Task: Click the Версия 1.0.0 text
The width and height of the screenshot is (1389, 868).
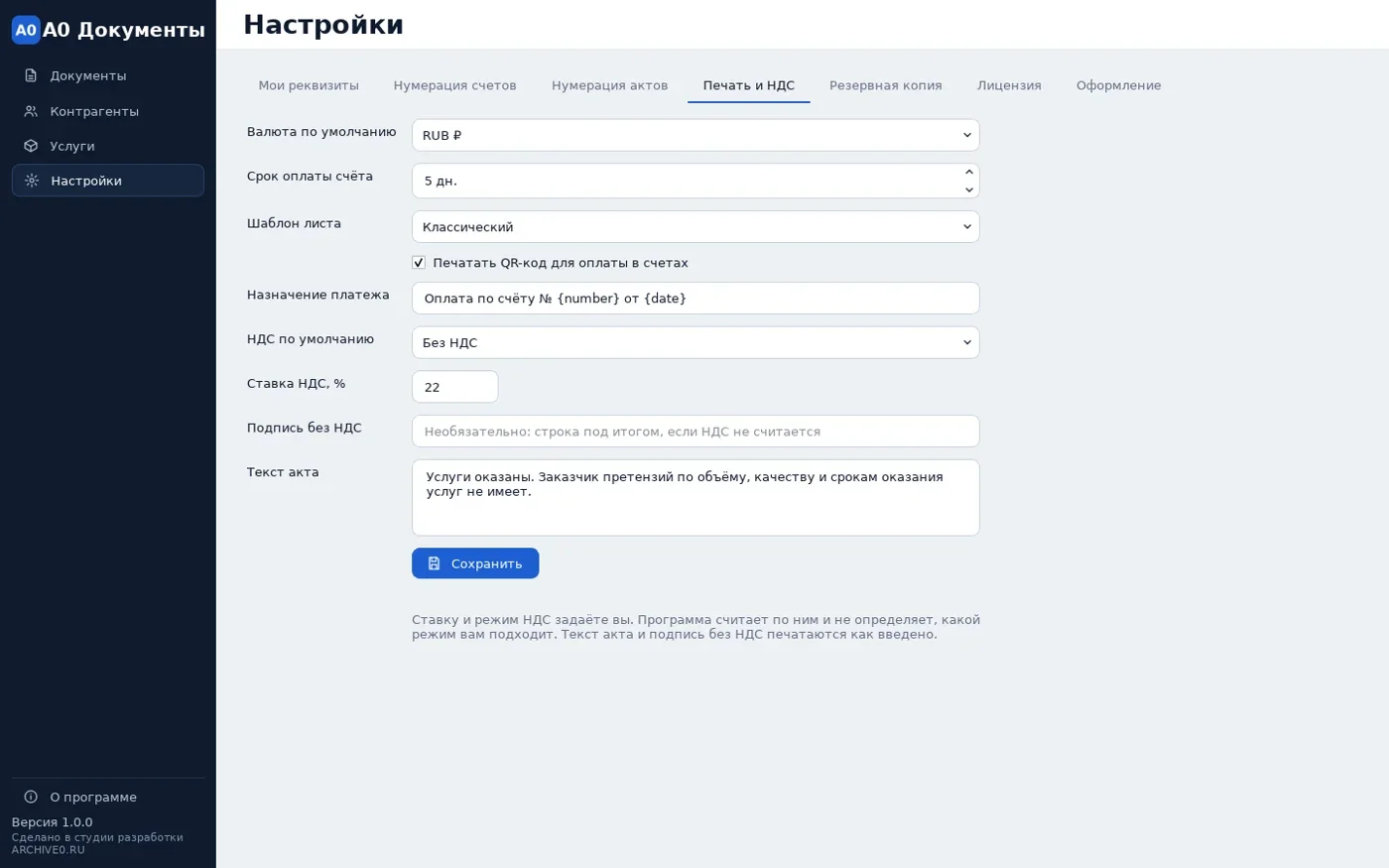Action: pos(52,822)
